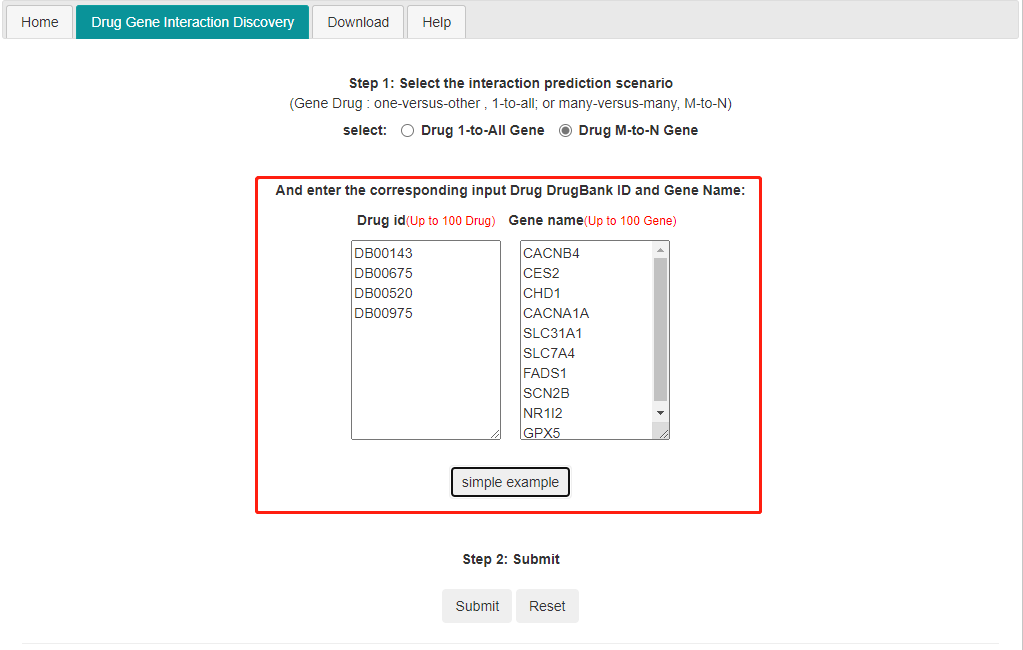
Task: Click drug entry DB00520
Action: pyautogui.click(x=384, y=294)
